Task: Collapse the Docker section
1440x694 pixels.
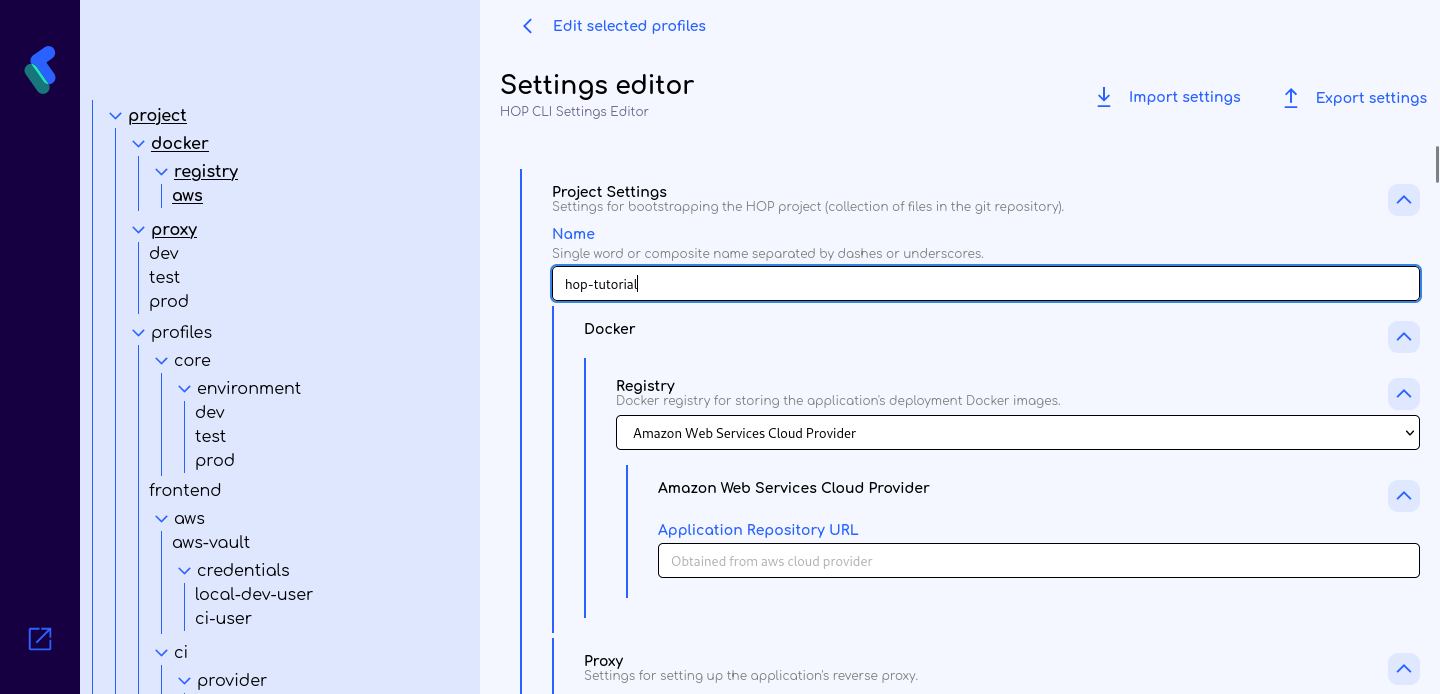Action: point(1404,336)
